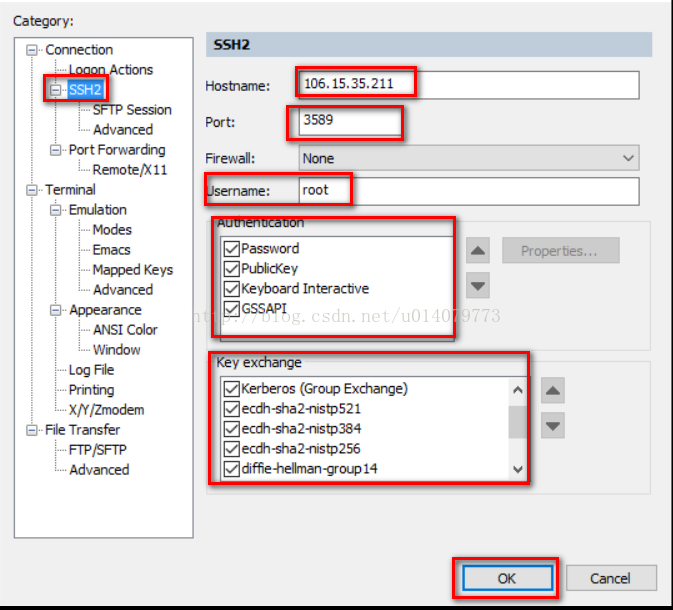Select Port Forwarding category
The width and height of the screenshot is (673, 610).
(117, 150)
